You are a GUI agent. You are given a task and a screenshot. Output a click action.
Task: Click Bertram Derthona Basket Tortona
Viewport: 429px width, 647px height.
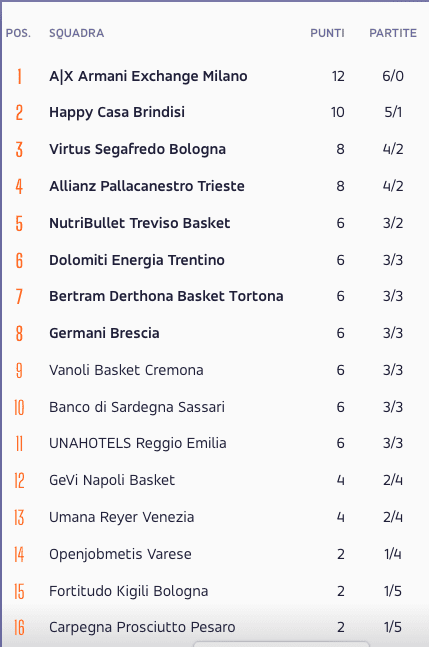pos(166,296)
